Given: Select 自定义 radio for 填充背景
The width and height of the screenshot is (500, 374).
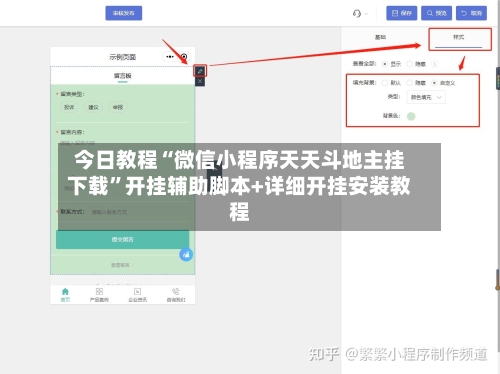Looking at the screenshot, I should pos(434,83).
